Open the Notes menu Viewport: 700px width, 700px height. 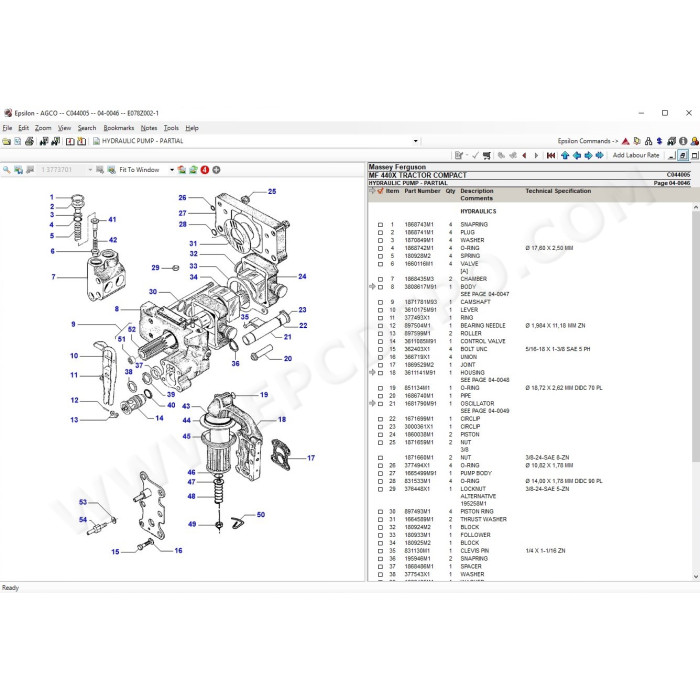(149, 128)
